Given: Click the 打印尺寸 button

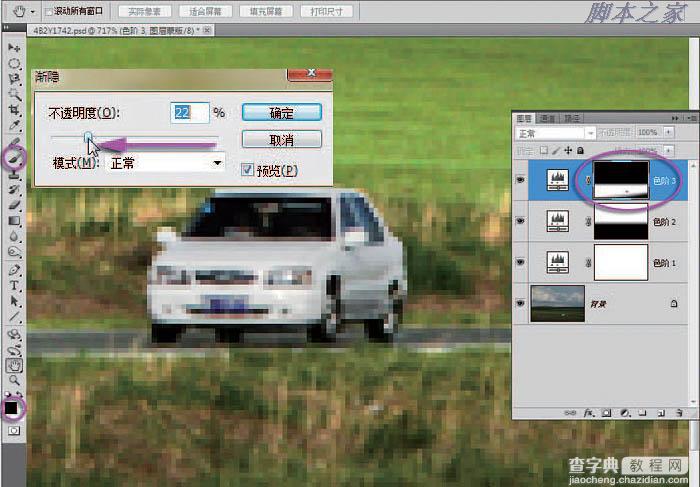Looking at the screenshot, I should [x=327, y=12].
